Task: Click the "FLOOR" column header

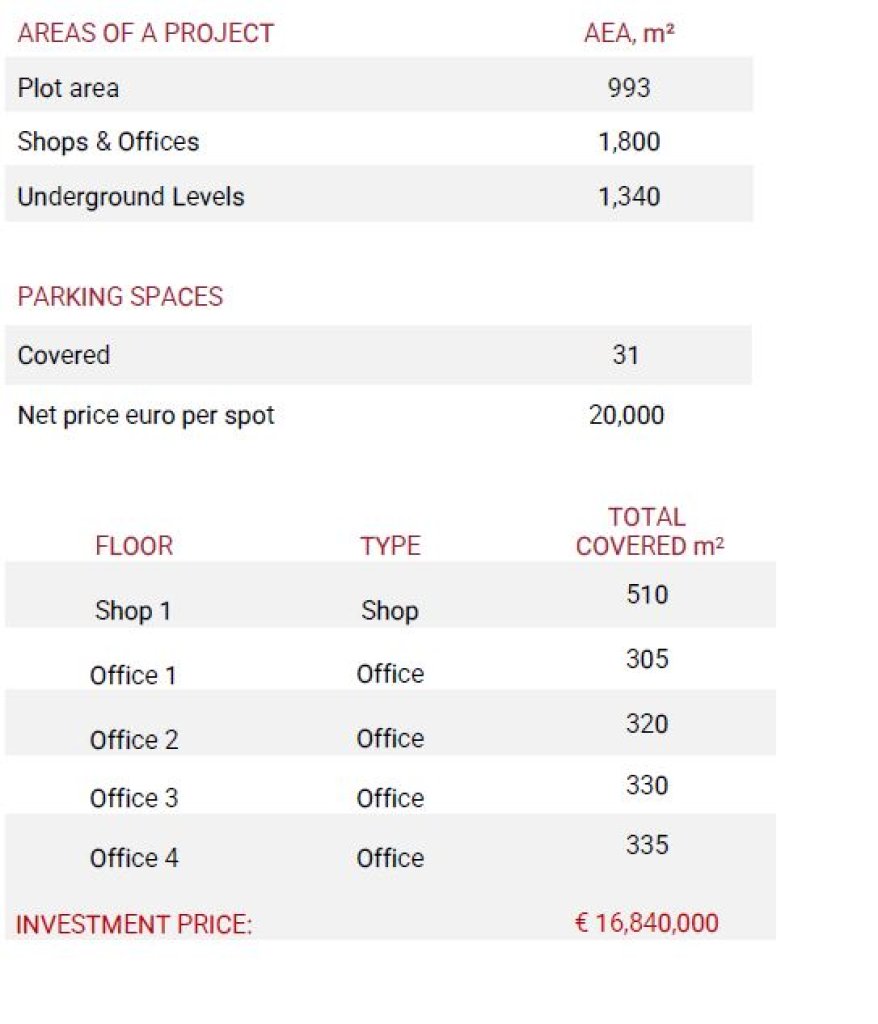Action: 134,546
